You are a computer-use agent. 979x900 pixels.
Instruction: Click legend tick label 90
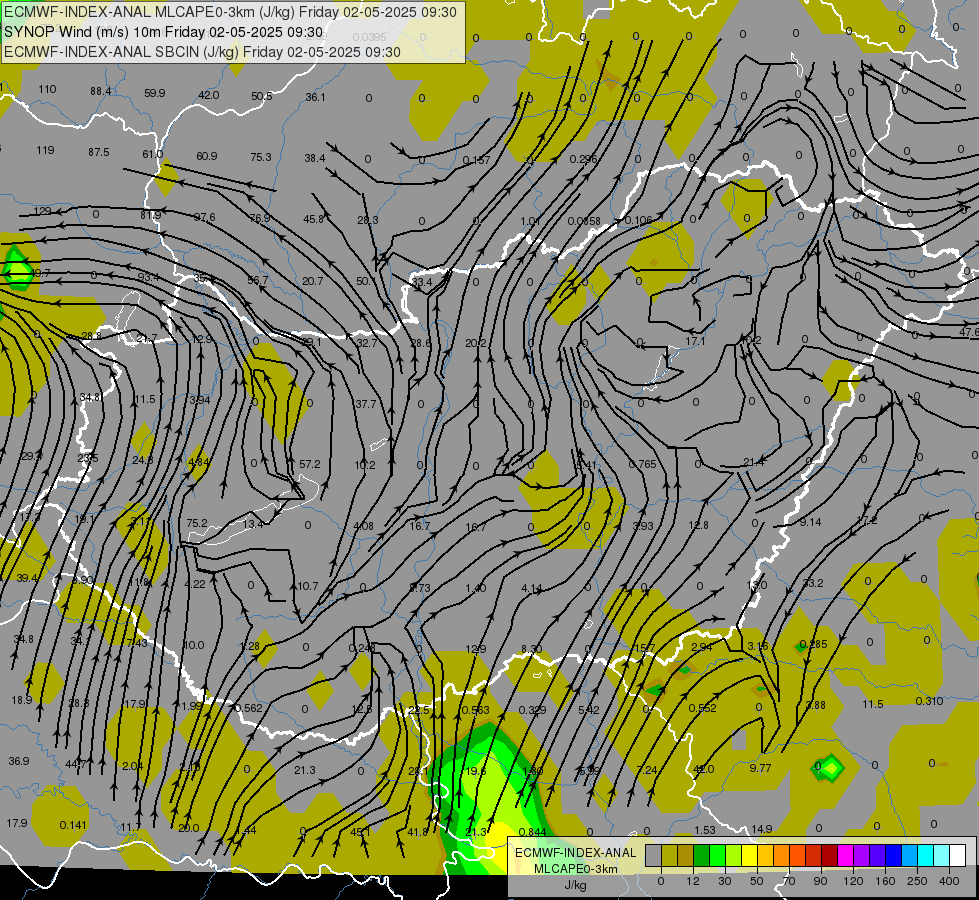click(x=820, y=881)
